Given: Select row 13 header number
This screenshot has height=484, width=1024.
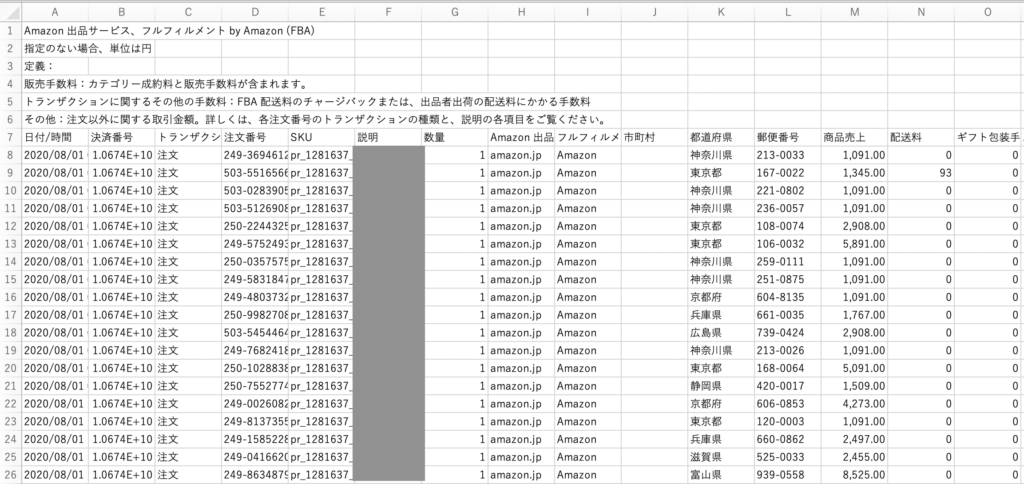Looking at the screenshot, I should (x=10, y=244).
